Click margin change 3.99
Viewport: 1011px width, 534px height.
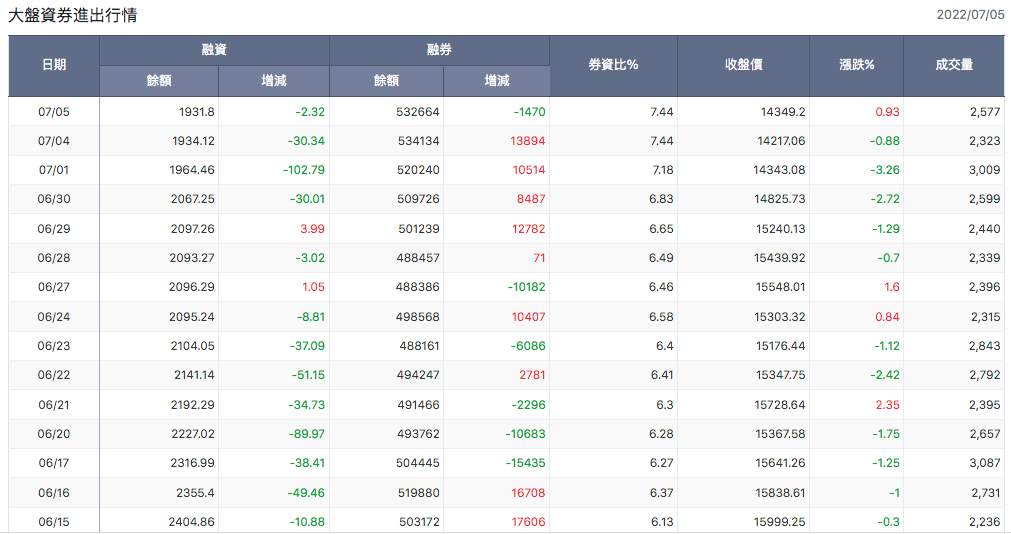tap(312, 229)
